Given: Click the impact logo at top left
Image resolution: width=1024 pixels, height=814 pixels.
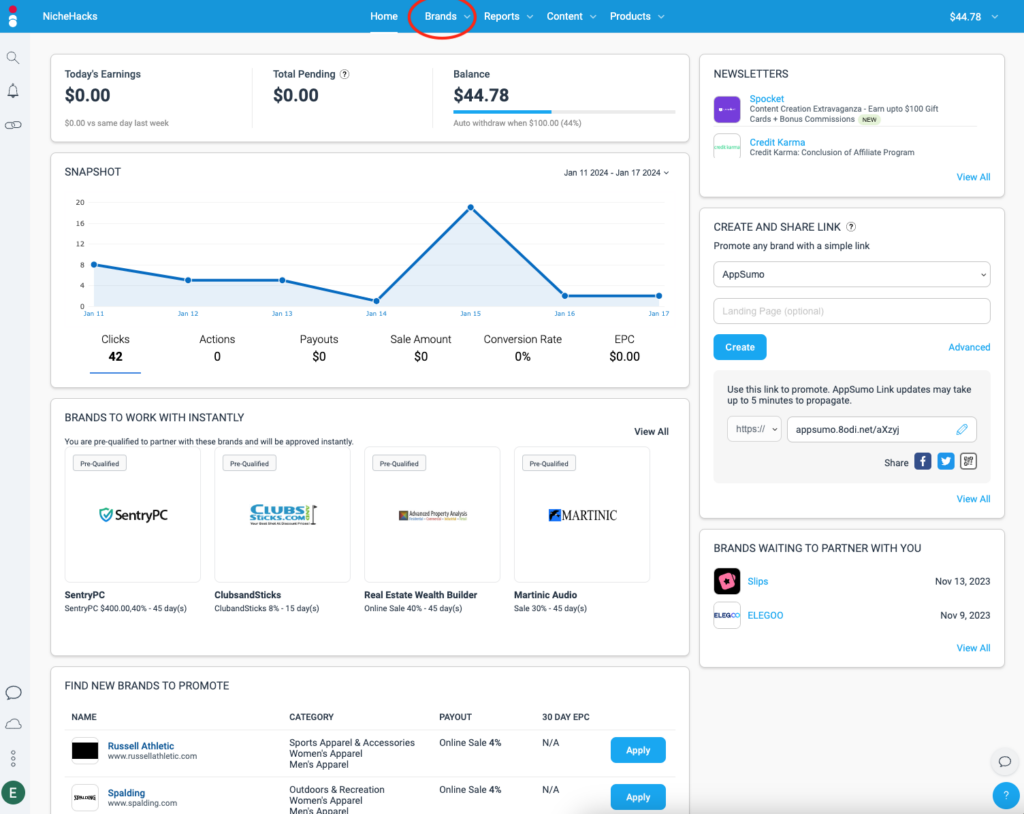Looking at the screenshot, I should coord(12,16).
